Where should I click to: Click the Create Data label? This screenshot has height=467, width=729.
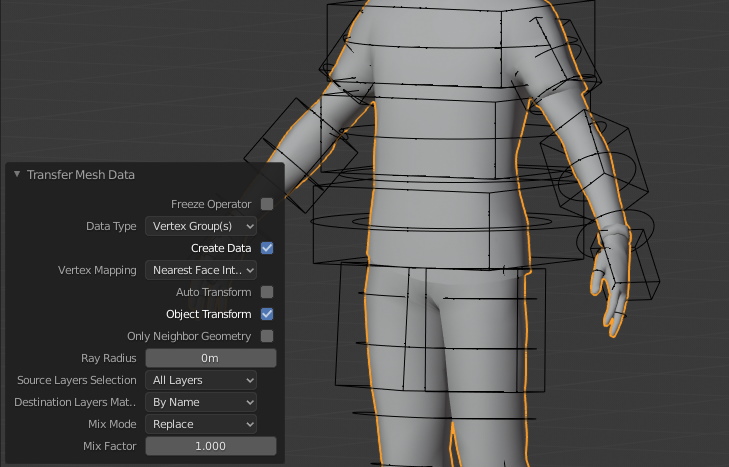(x=221, y=248)
